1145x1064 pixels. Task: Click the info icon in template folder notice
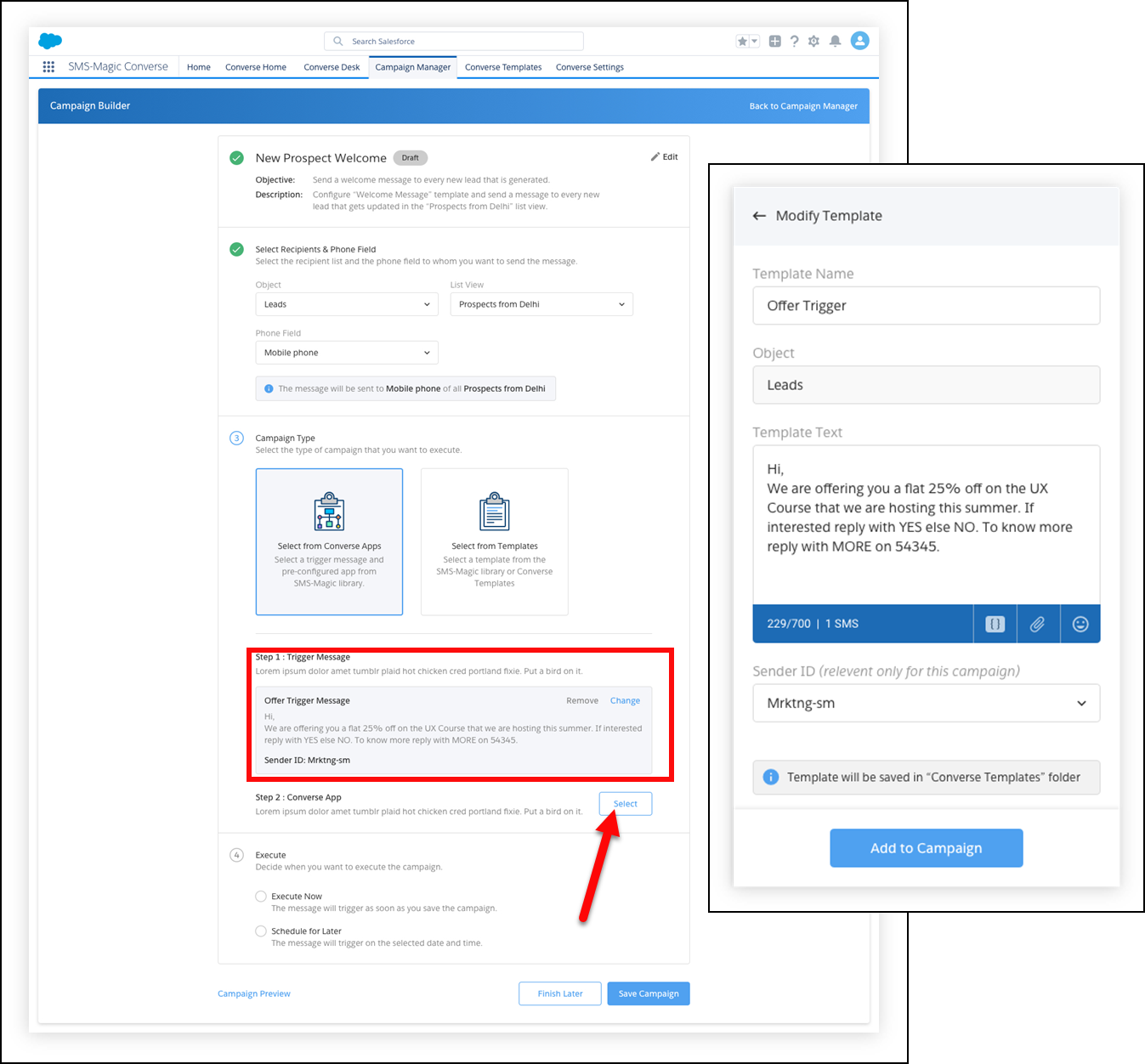click(771, 777)
